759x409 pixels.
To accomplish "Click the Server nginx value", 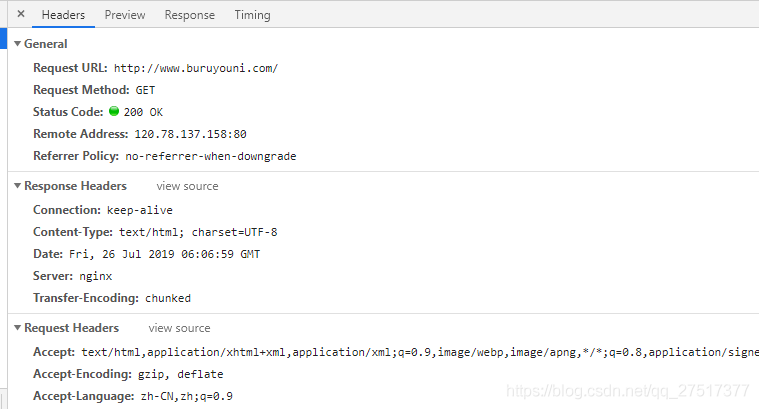I will coord(96,276).
